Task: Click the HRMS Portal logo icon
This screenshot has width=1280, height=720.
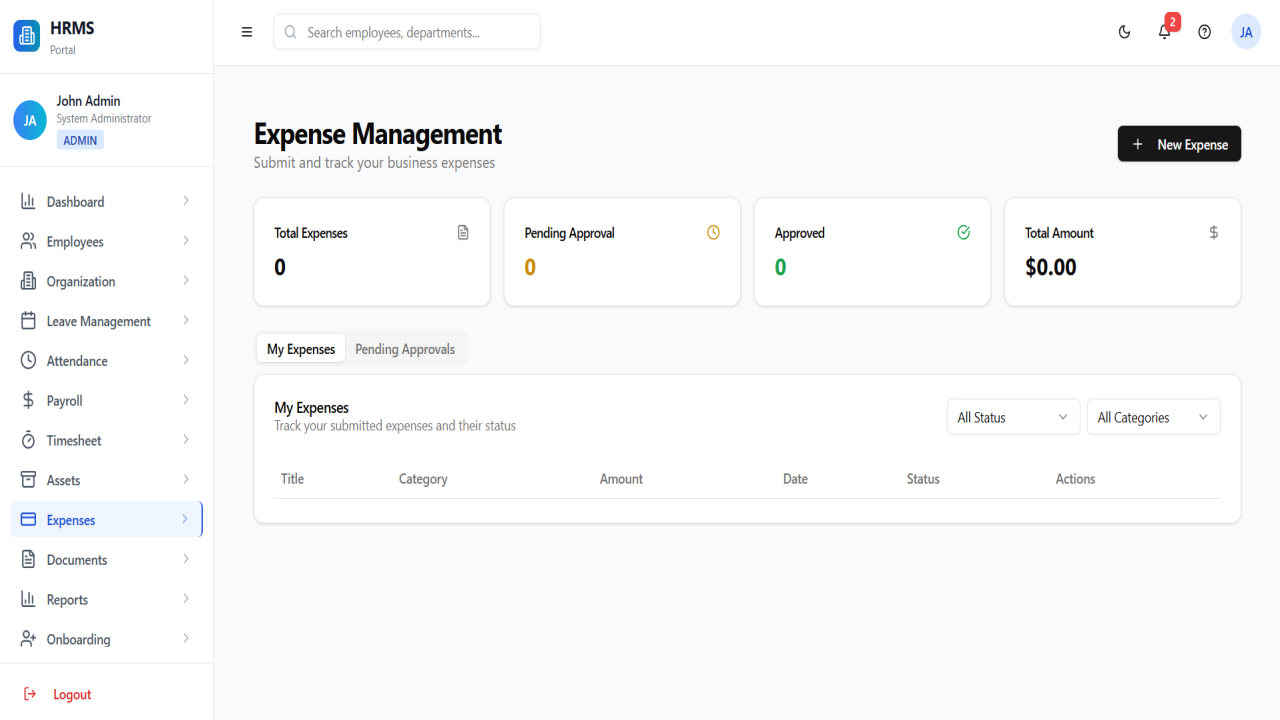Action: pos(27,36)
